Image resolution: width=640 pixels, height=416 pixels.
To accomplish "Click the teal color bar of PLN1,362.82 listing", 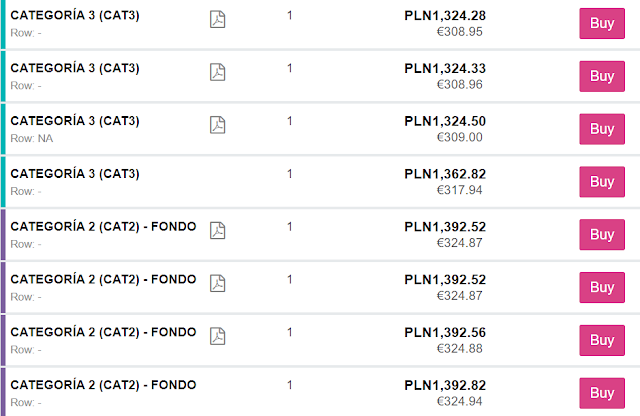I will tap(3, 182).
